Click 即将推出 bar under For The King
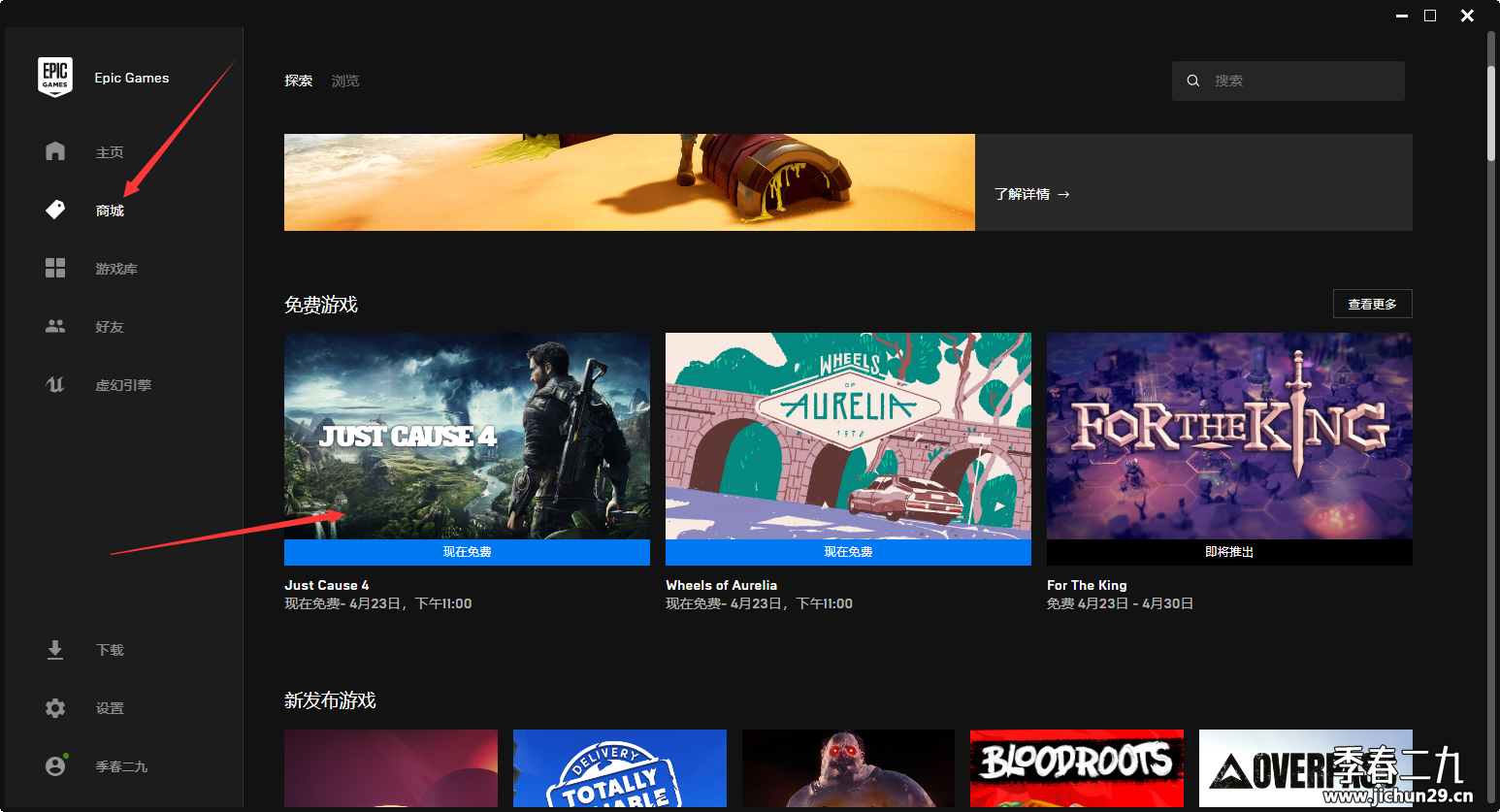The height and width of the screenshot is (812, 1500). click(x=1229, y=552)
